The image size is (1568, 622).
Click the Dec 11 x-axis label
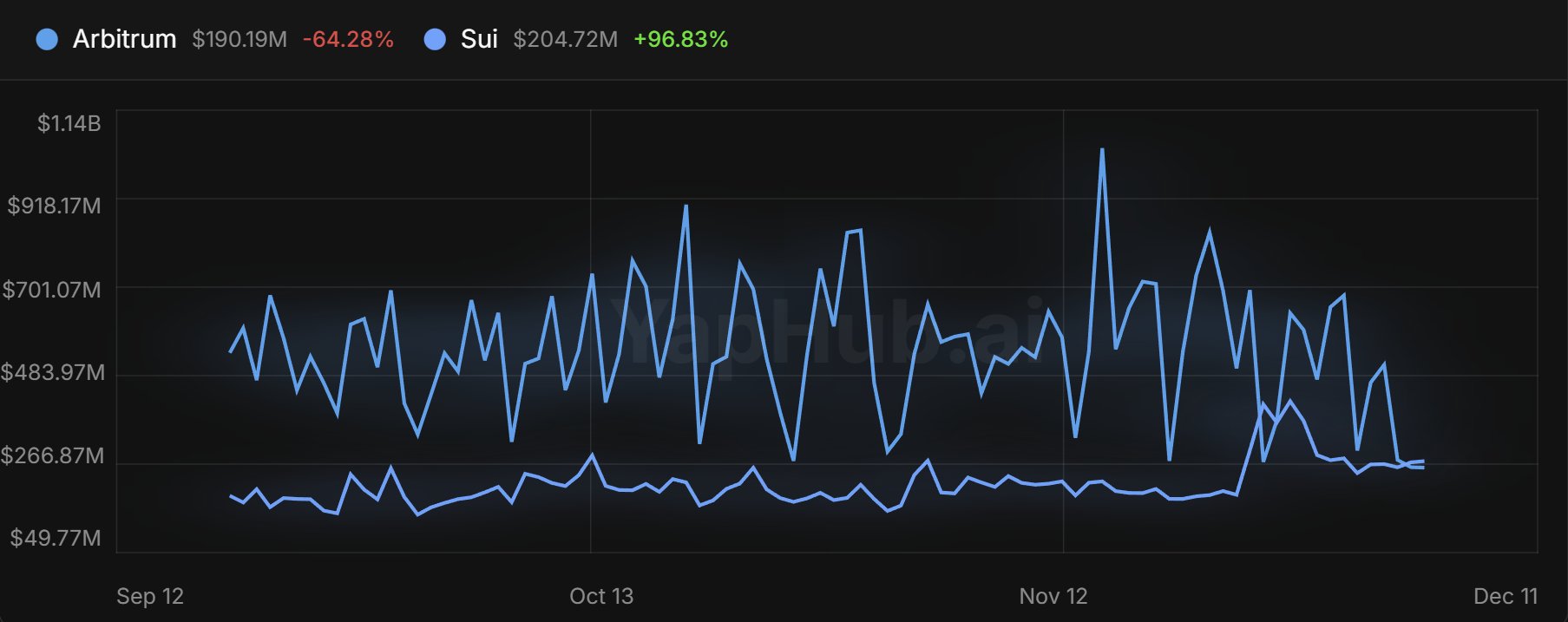[1506, 596]
